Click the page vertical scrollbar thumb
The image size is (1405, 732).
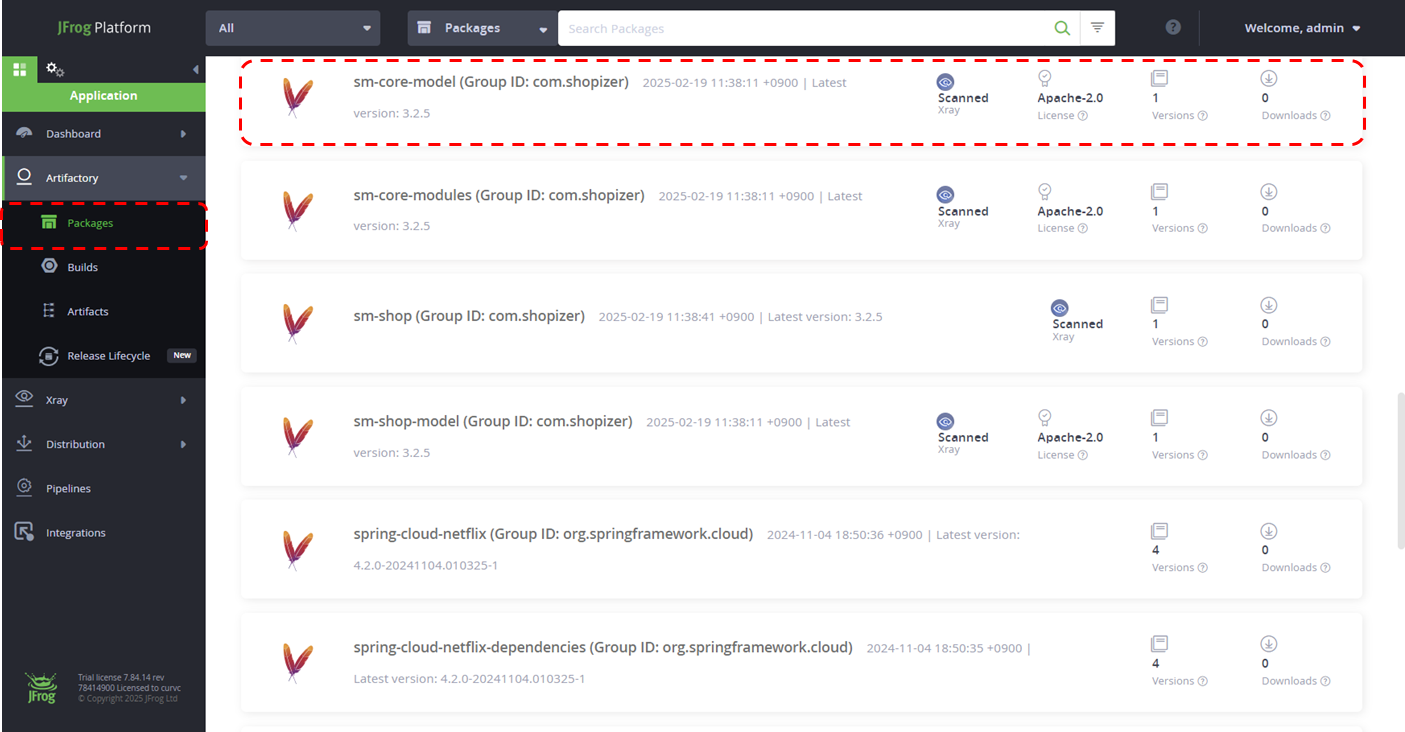pos(1400,470)
